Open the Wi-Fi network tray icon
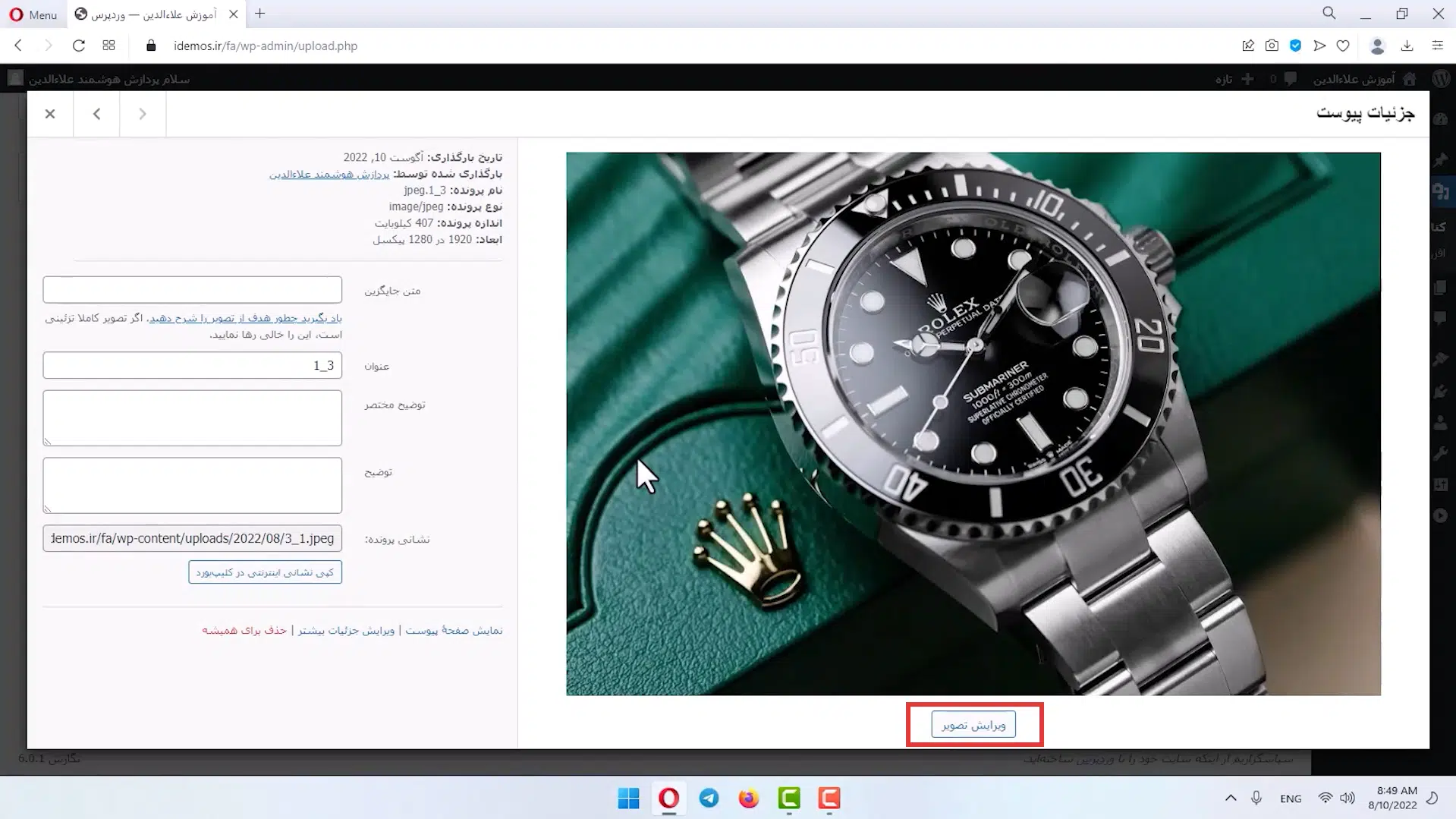Screen dimensions: 1456x819 (x=1325, y=799)
